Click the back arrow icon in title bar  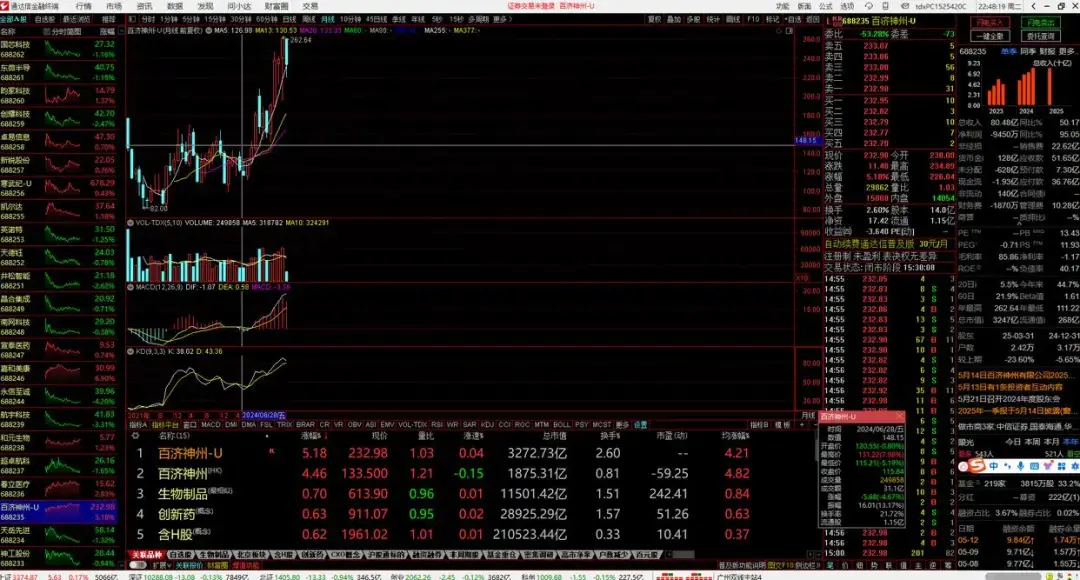(1033, 6)
